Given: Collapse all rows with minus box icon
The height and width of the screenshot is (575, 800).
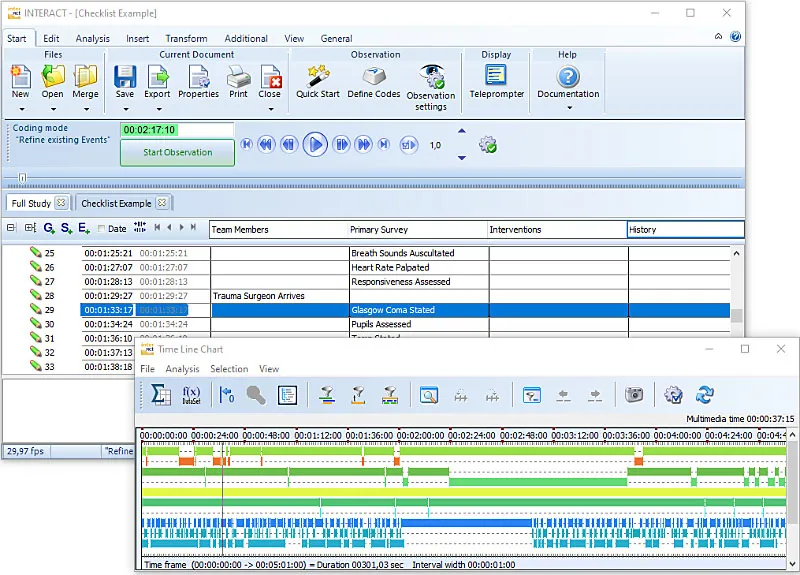Looking at the screenshot, I should click(11, 228).
